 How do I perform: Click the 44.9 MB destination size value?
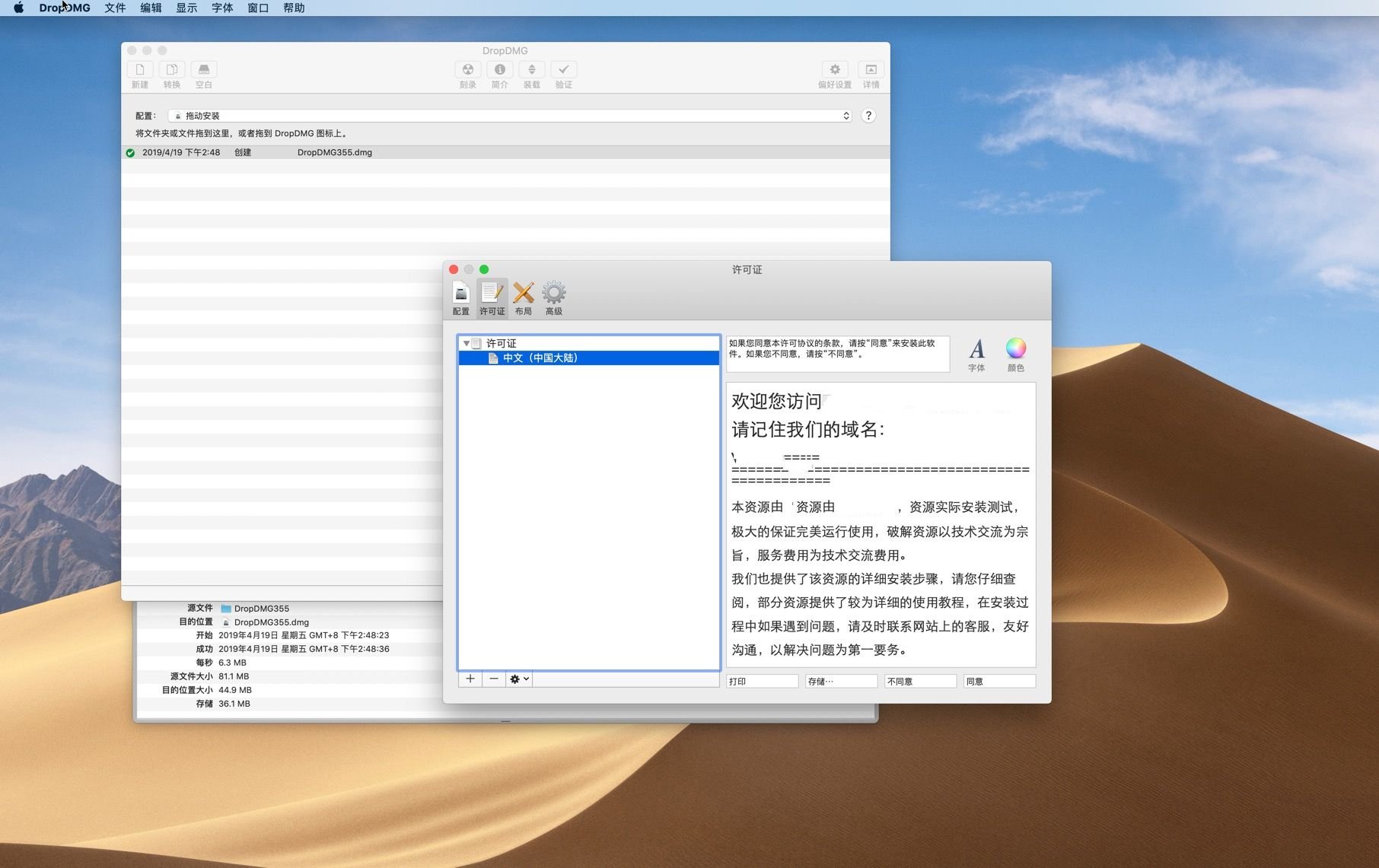pyautogui.click(x=234, y=690)
